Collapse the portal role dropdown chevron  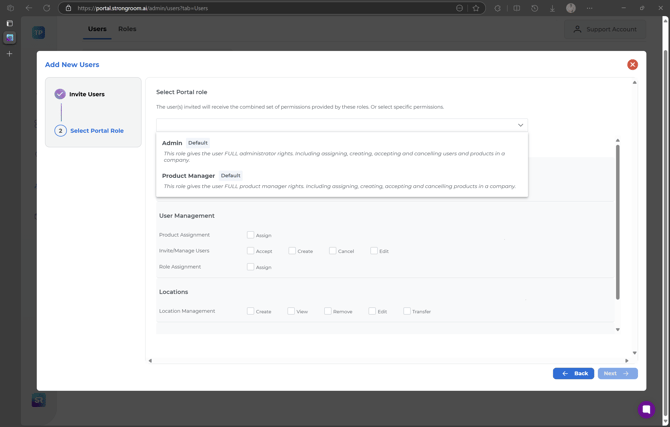click(520, 125)
